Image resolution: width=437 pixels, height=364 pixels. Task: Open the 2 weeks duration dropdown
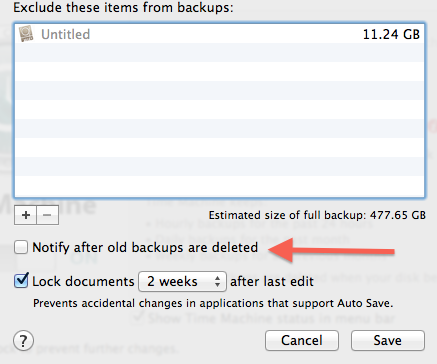(x=182, y=281)
